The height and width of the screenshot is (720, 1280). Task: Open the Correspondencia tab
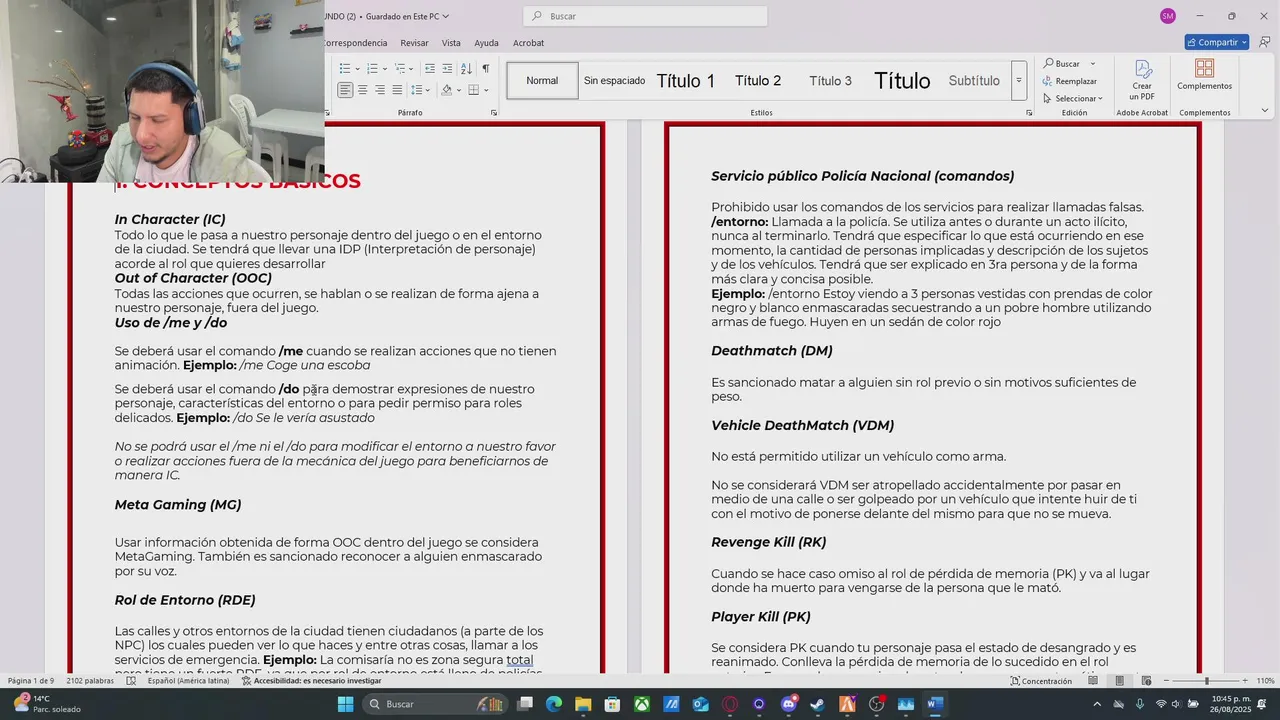point(356,43)
